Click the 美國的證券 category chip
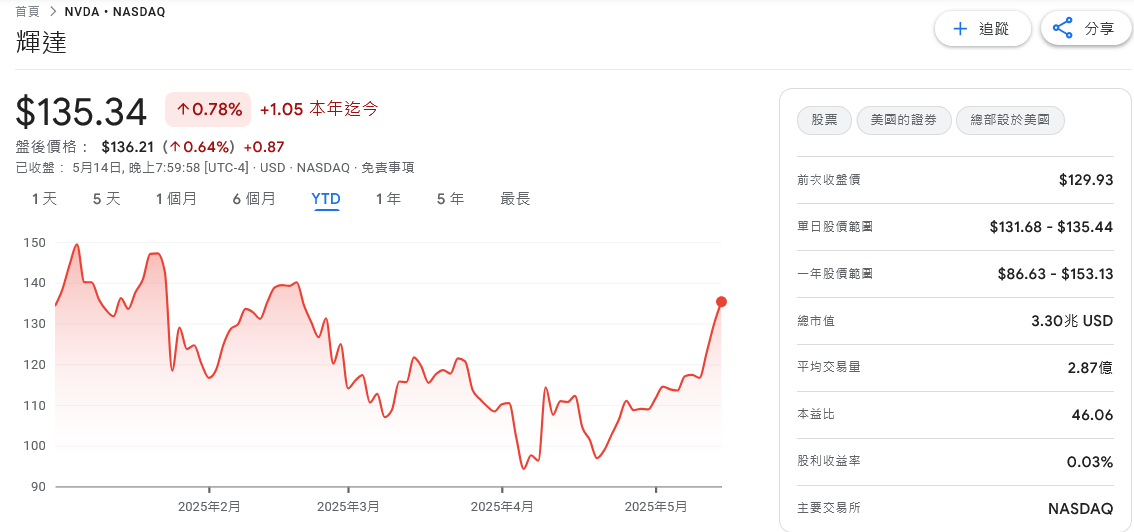The height and width of the screenshot is (532, 1134). pyautogui.click(x=903, y=121)
